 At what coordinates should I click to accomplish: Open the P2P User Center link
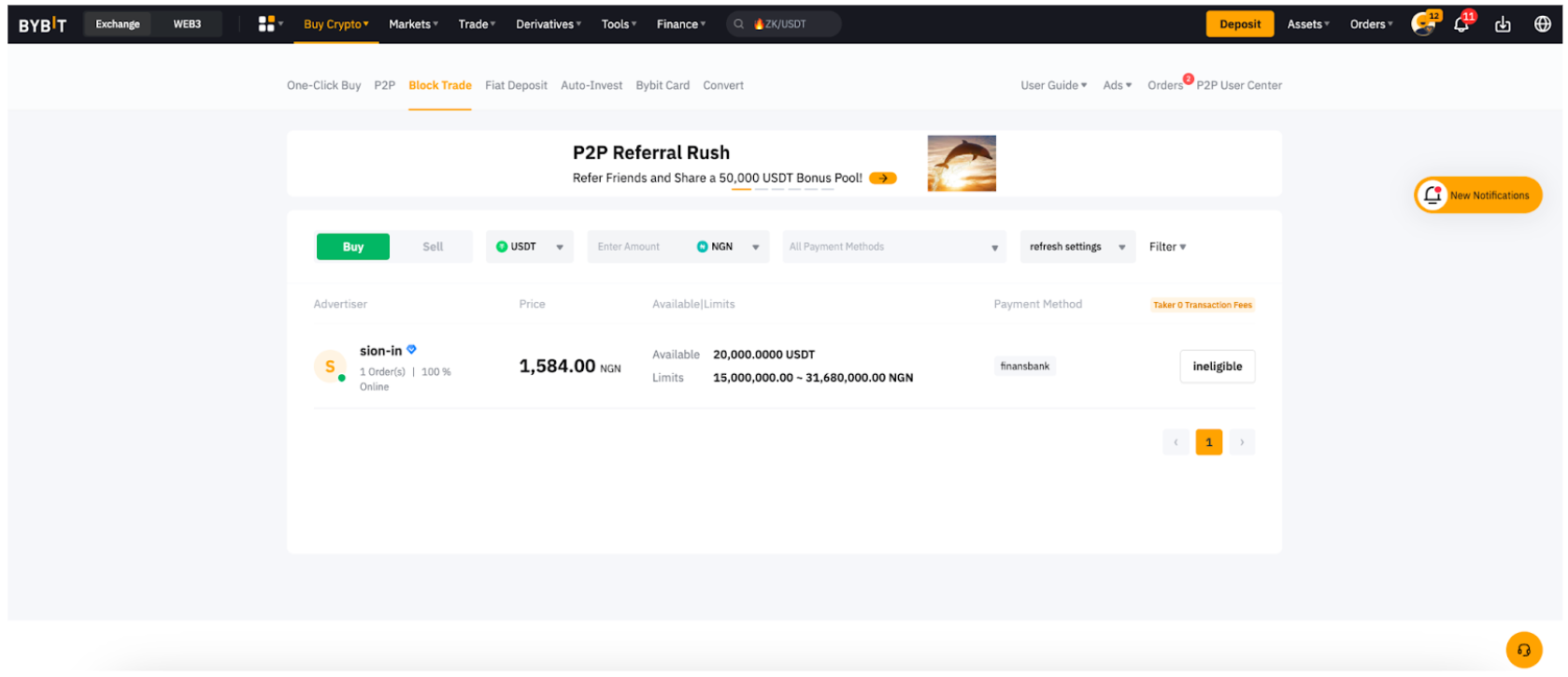[x=1239, y=85]
